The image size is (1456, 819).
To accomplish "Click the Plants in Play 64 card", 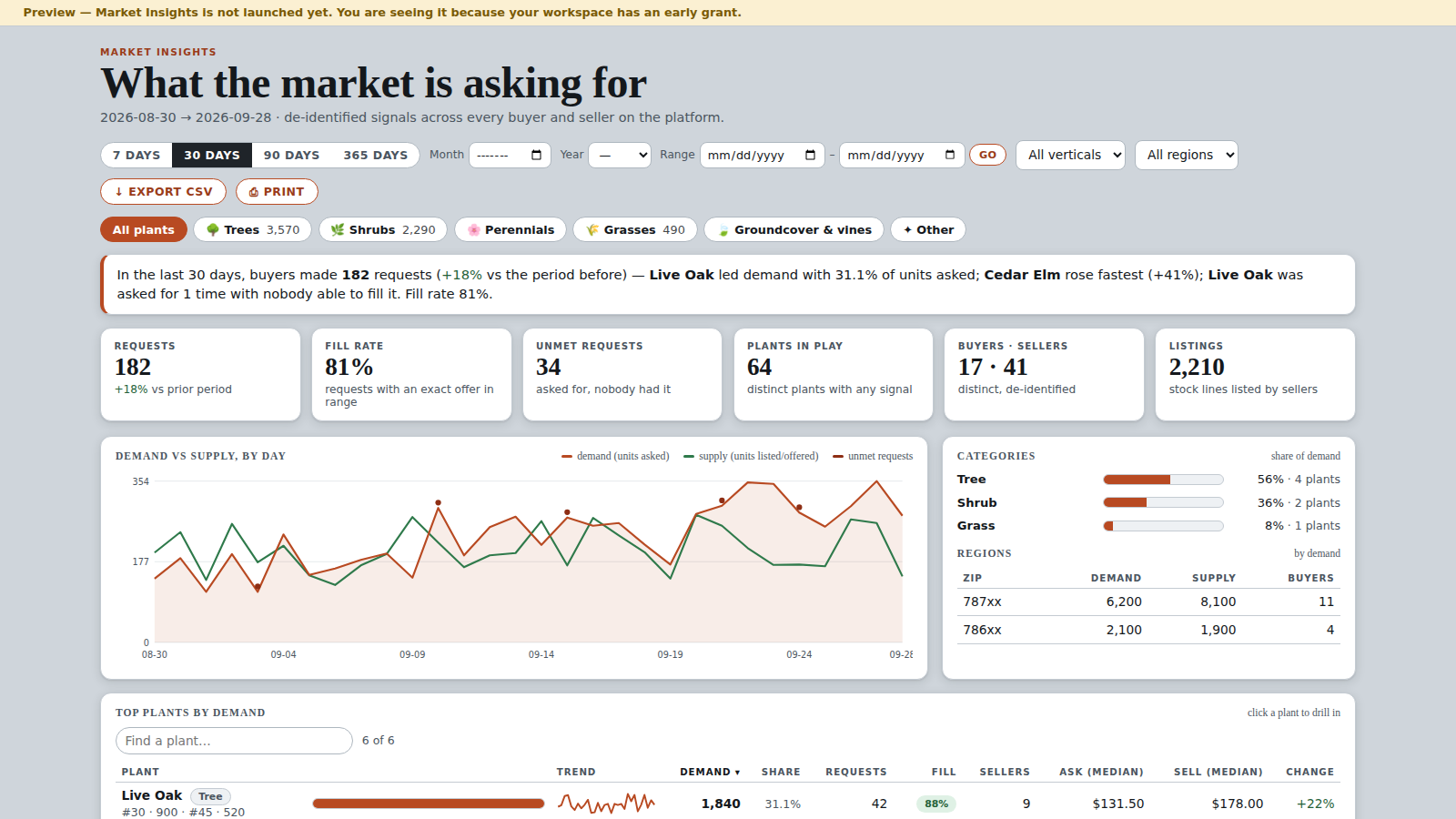I will (834, 375).
